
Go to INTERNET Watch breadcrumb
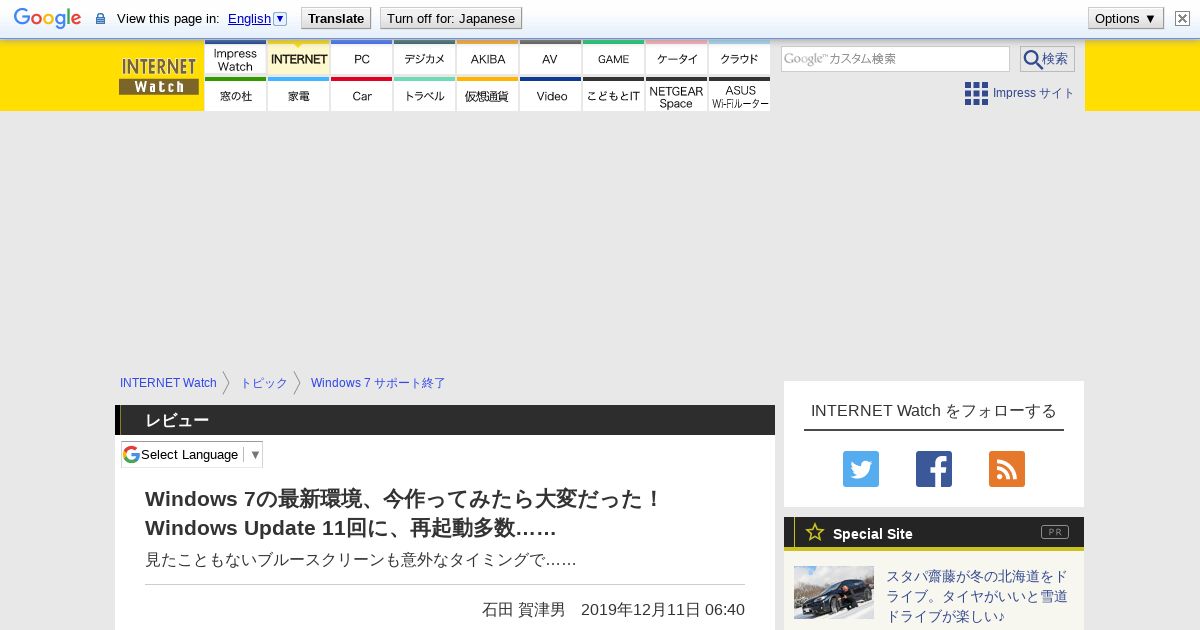(x=168, y=383)
